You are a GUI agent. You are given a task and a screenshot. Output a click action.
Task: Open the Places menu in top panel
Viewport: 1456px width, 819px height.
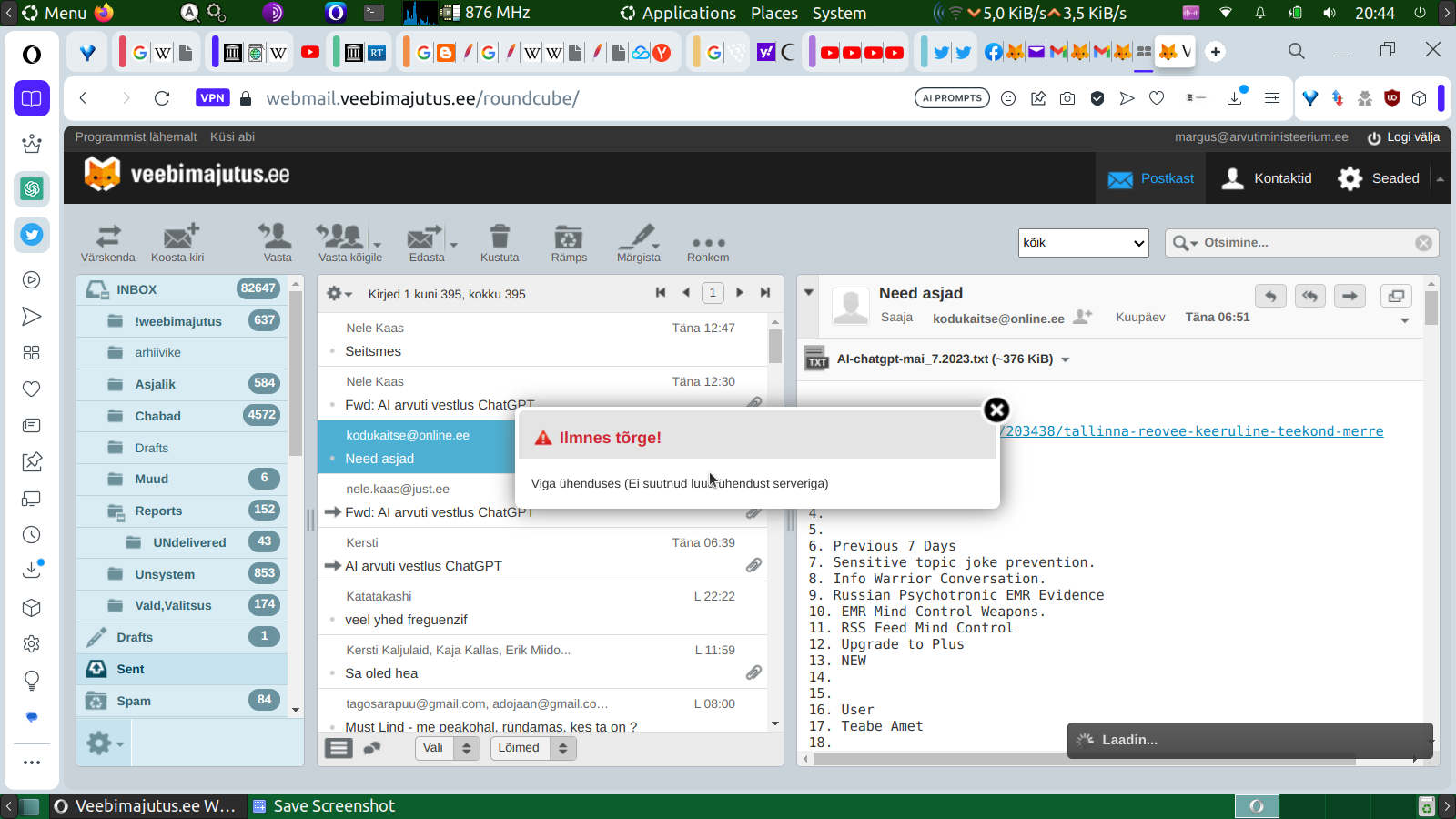point(774,13)
